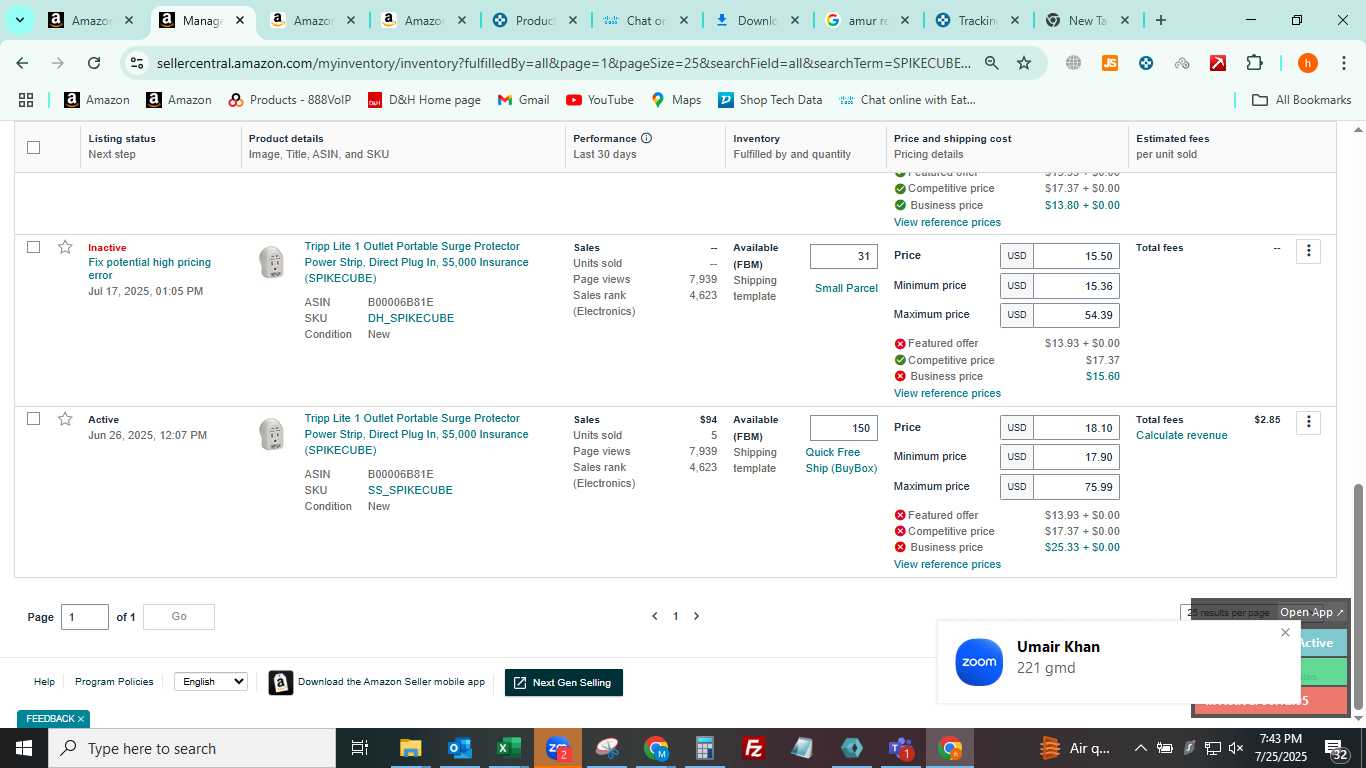Screen dimensions: 1366x768
Task: Click the Next Gen Selling button
Action: (564, 682)
